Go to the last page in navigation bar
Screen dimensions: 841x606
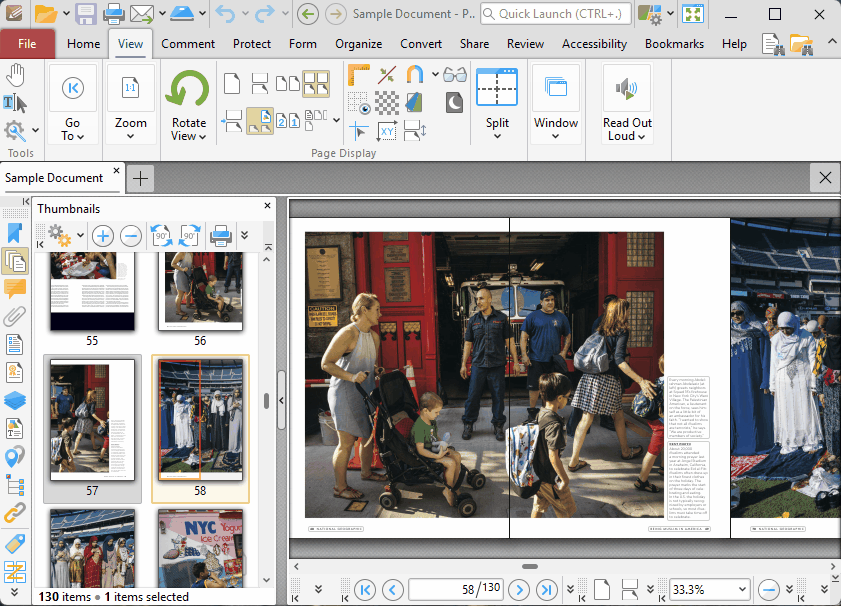click(x=546, y=589)
